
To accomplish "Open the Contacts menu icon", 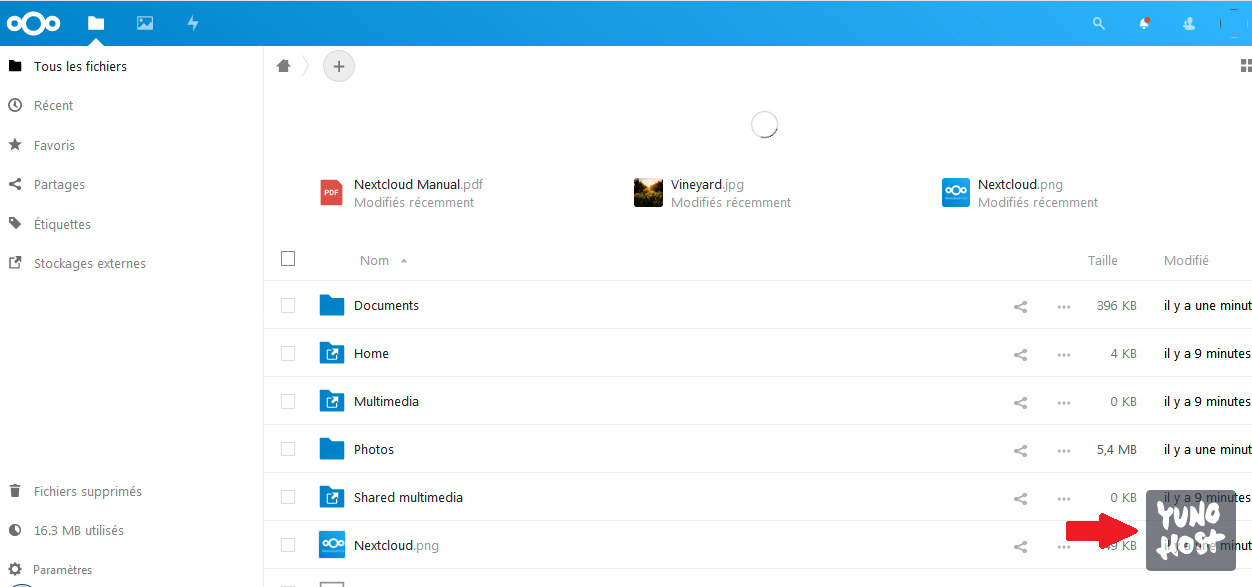I will (1189, 24).
